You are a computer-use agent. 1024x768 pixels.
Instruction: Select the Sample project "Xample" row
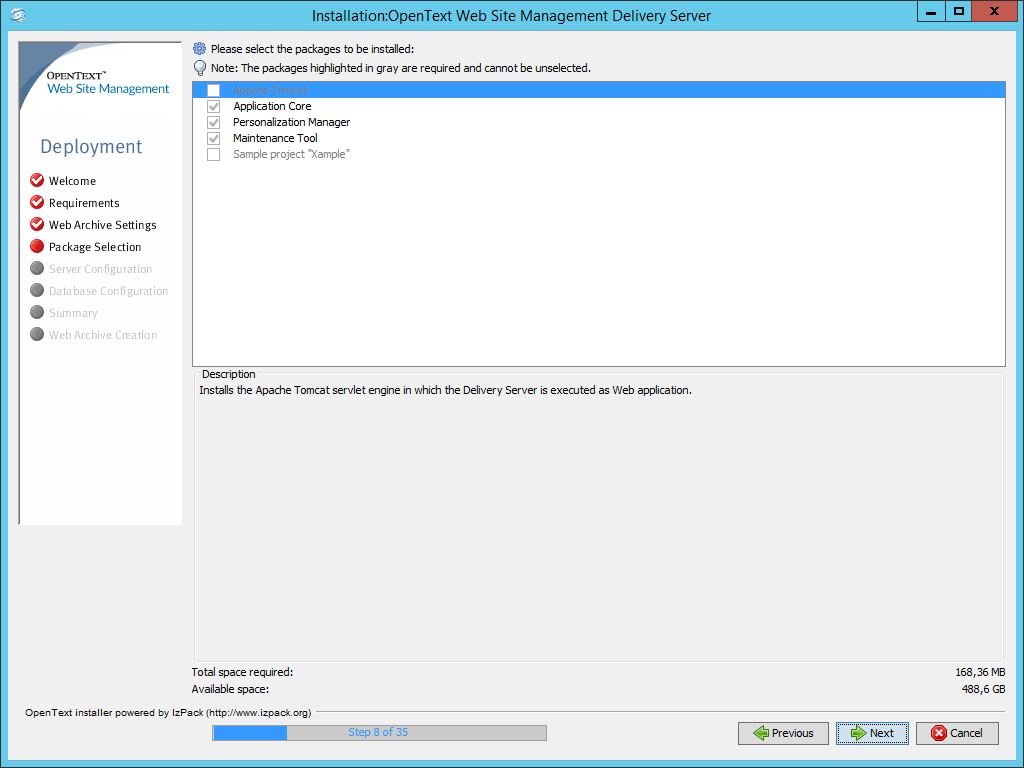tap(599, 154)
